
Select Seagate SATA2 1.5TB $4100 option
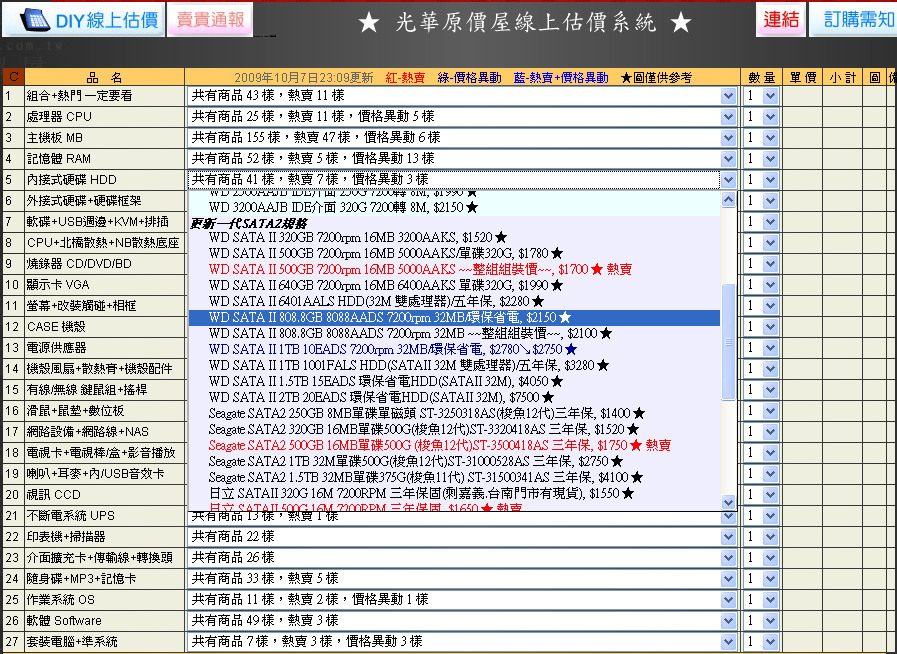tap(454, 477)
